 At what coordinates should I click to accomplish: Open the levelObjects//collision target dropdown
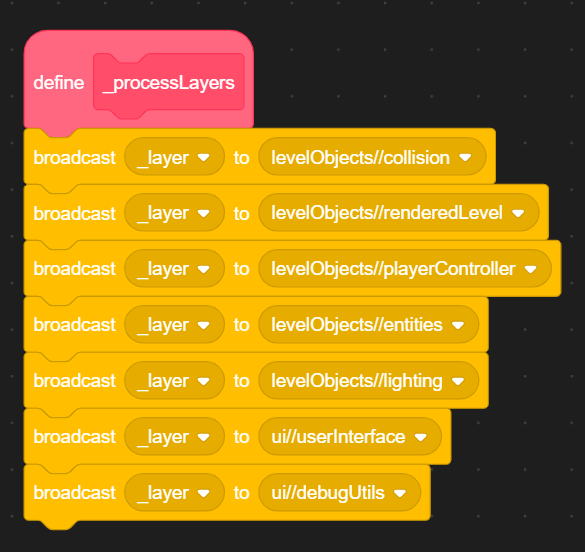click(x=372, y=157)
